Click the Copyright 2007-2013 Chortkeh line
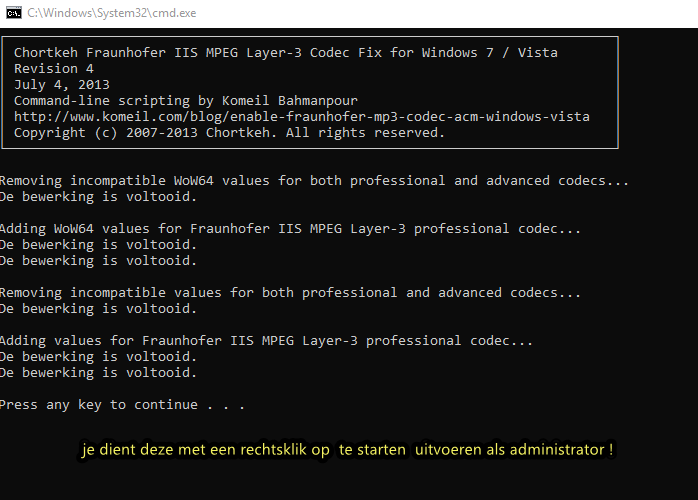Viewport: 698px width, 500px height. pyautogui.click(x=229, y=133)
